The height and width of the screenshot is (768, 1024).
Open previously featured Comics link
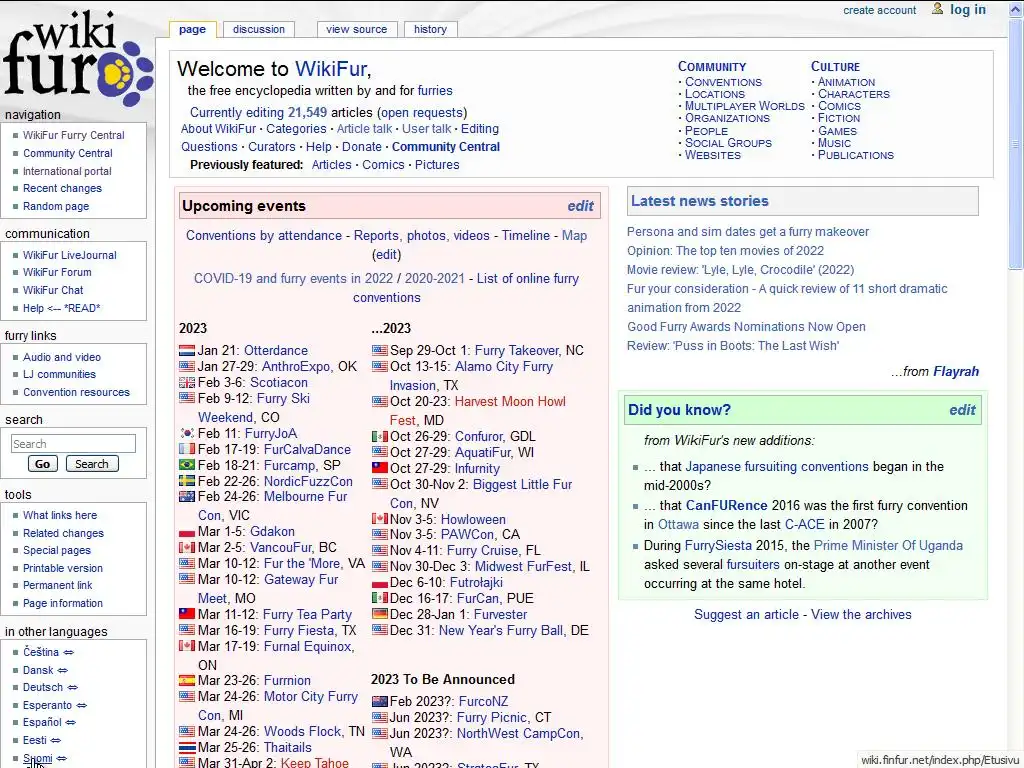(x=383, y=165)
